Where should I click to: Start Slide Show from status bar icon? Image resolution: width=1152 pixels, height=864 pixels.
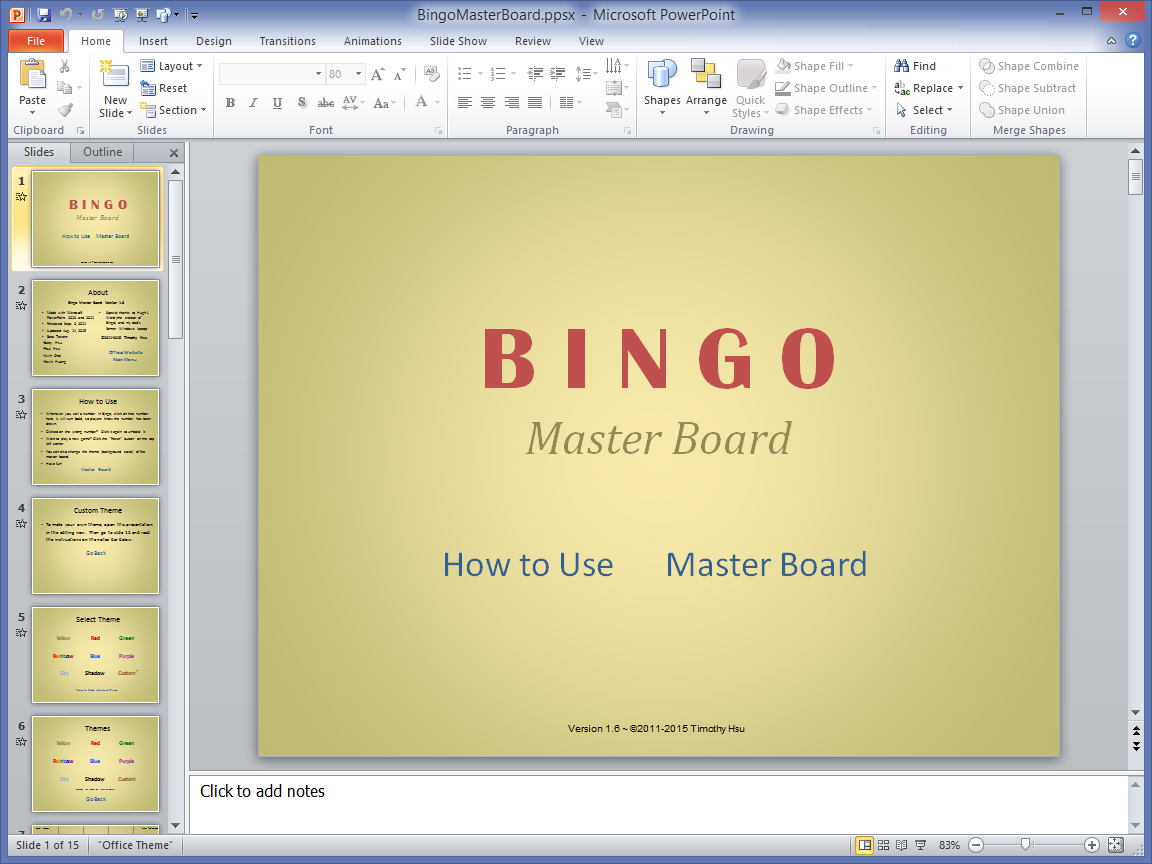coord(920,845)
